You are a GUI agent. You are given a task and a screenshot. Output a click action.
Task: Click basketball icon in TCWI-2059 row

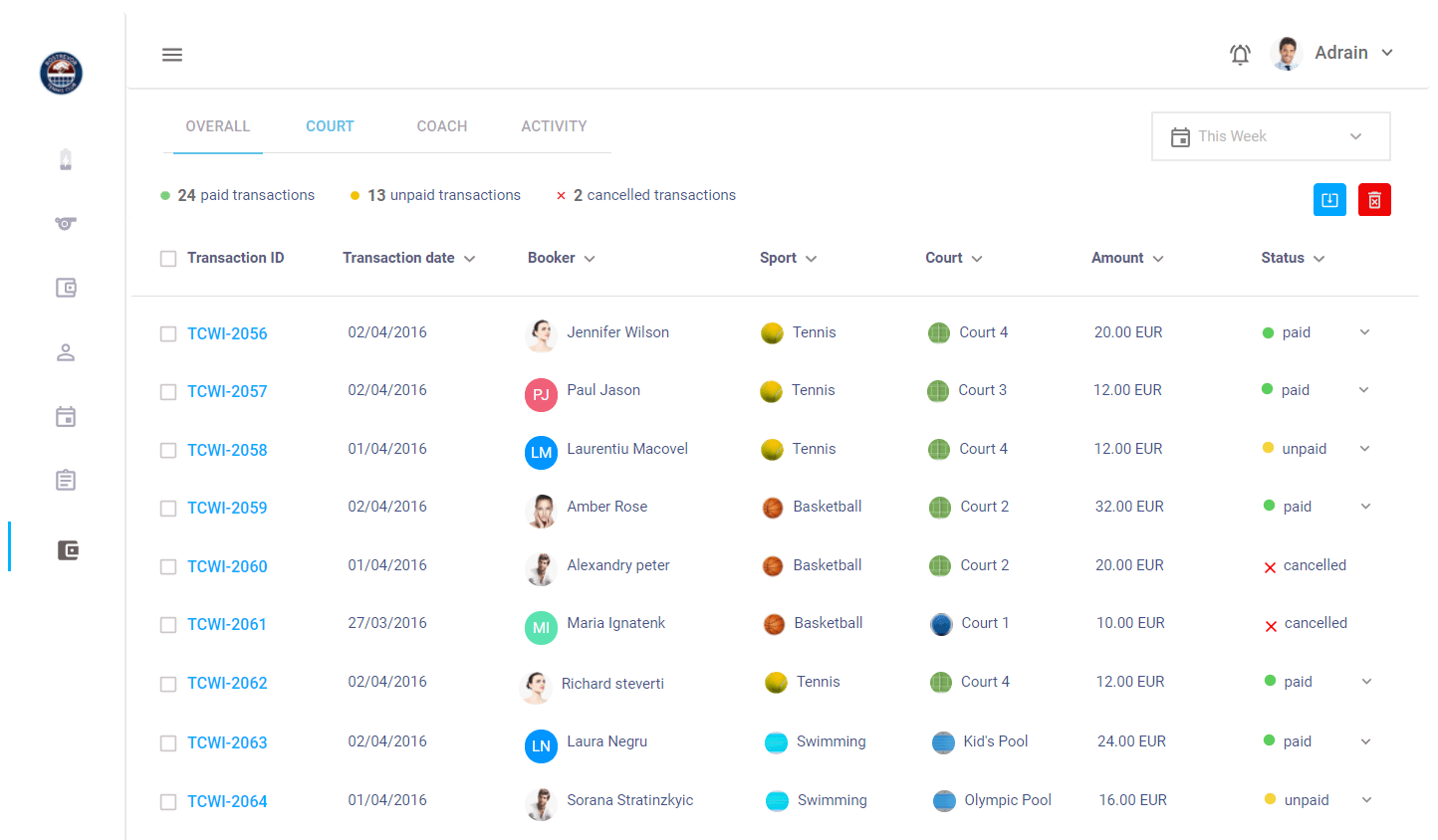click(773, 508)
